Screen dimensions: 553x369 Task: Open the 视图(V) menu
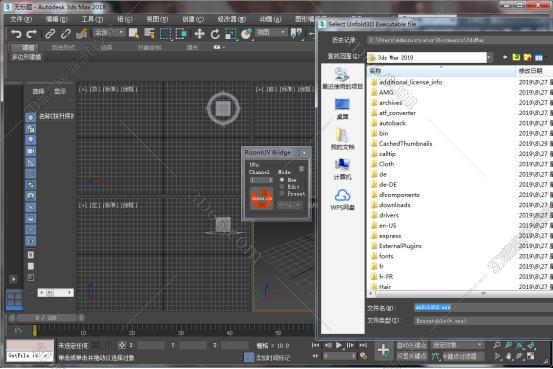click(x=157, y=19)
